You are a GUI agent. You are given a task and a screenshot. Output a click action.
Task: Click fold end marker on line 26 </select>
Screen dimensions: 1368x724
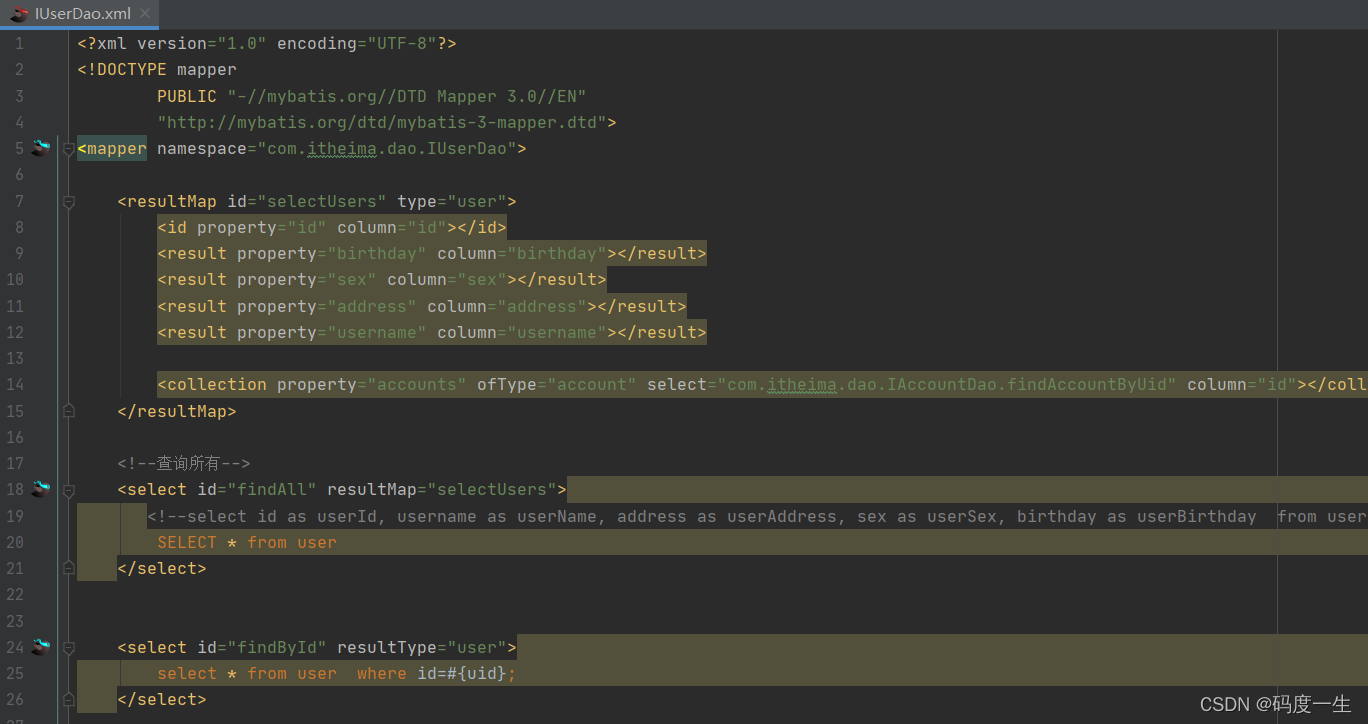[x=68, y=699]
